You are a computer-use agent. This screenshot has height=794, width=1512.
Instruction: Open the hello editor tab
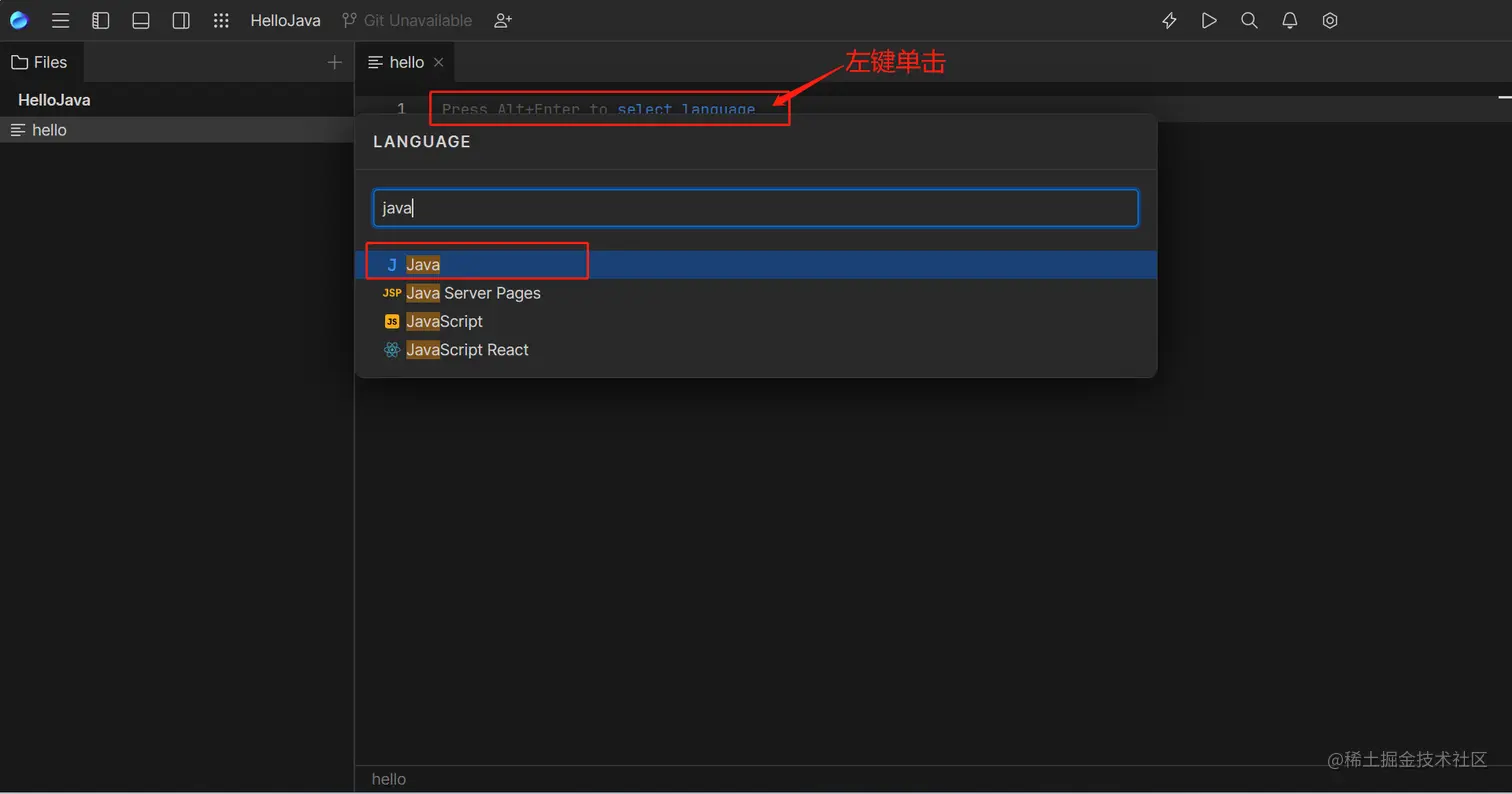click(x=405, y=62)
